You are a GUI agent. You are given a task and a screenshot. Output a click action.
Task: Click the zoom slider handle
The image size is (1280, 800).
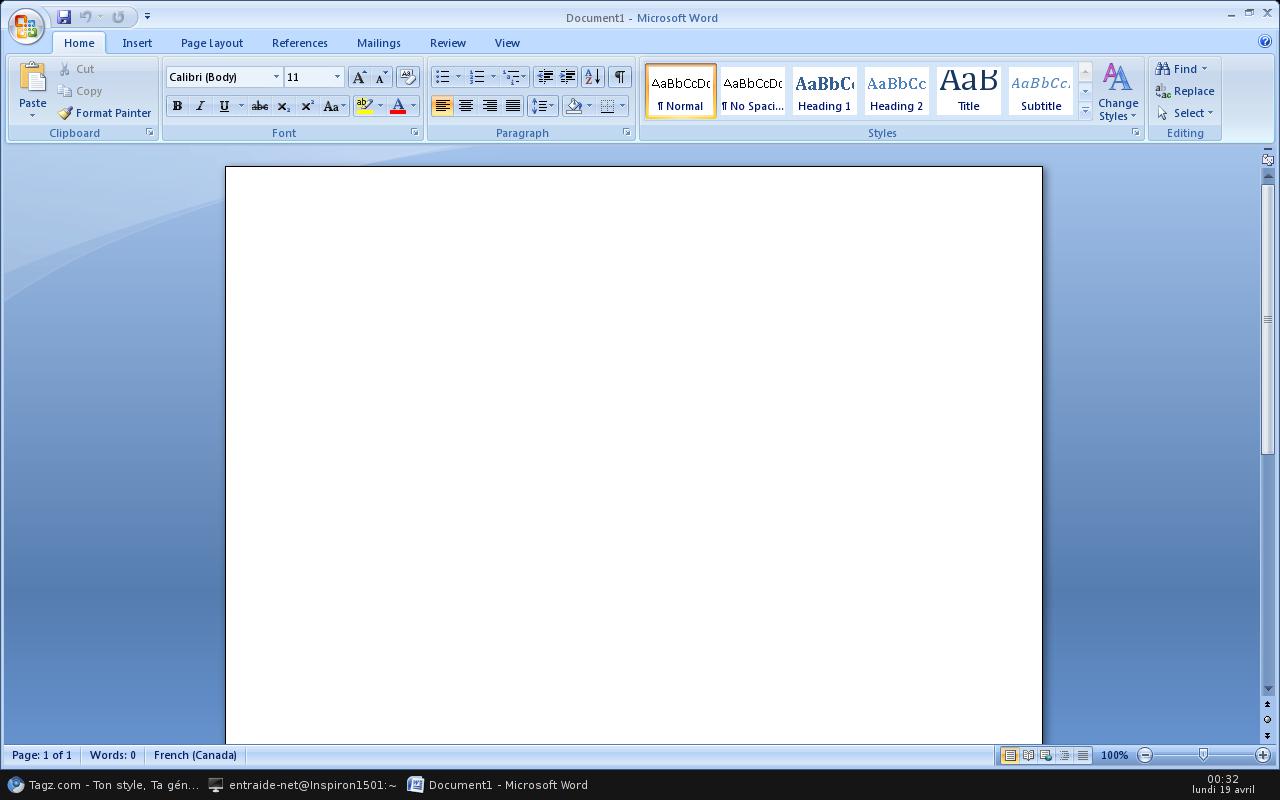click(1203, 755)
